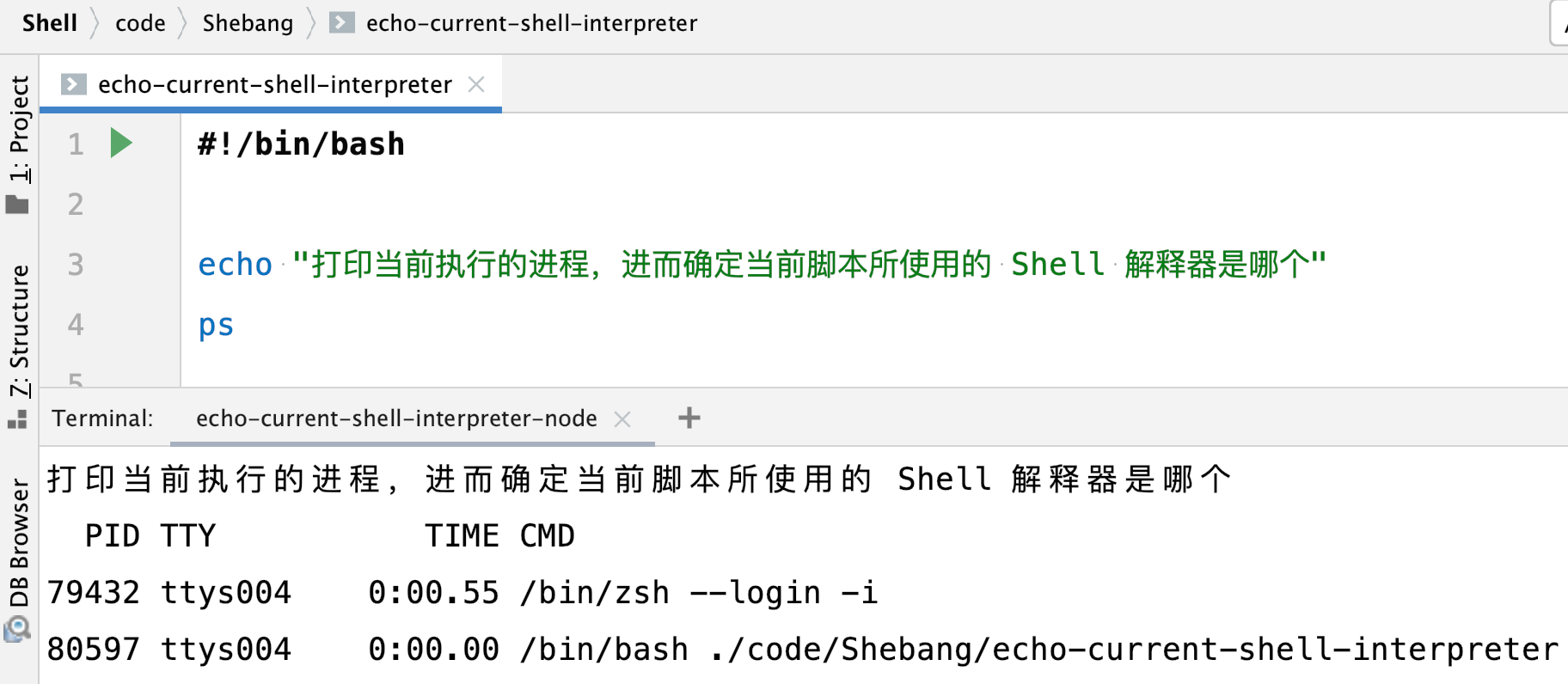Click the Terminal: label
This screenshot has width=1568, height=684.
point(101,418)
